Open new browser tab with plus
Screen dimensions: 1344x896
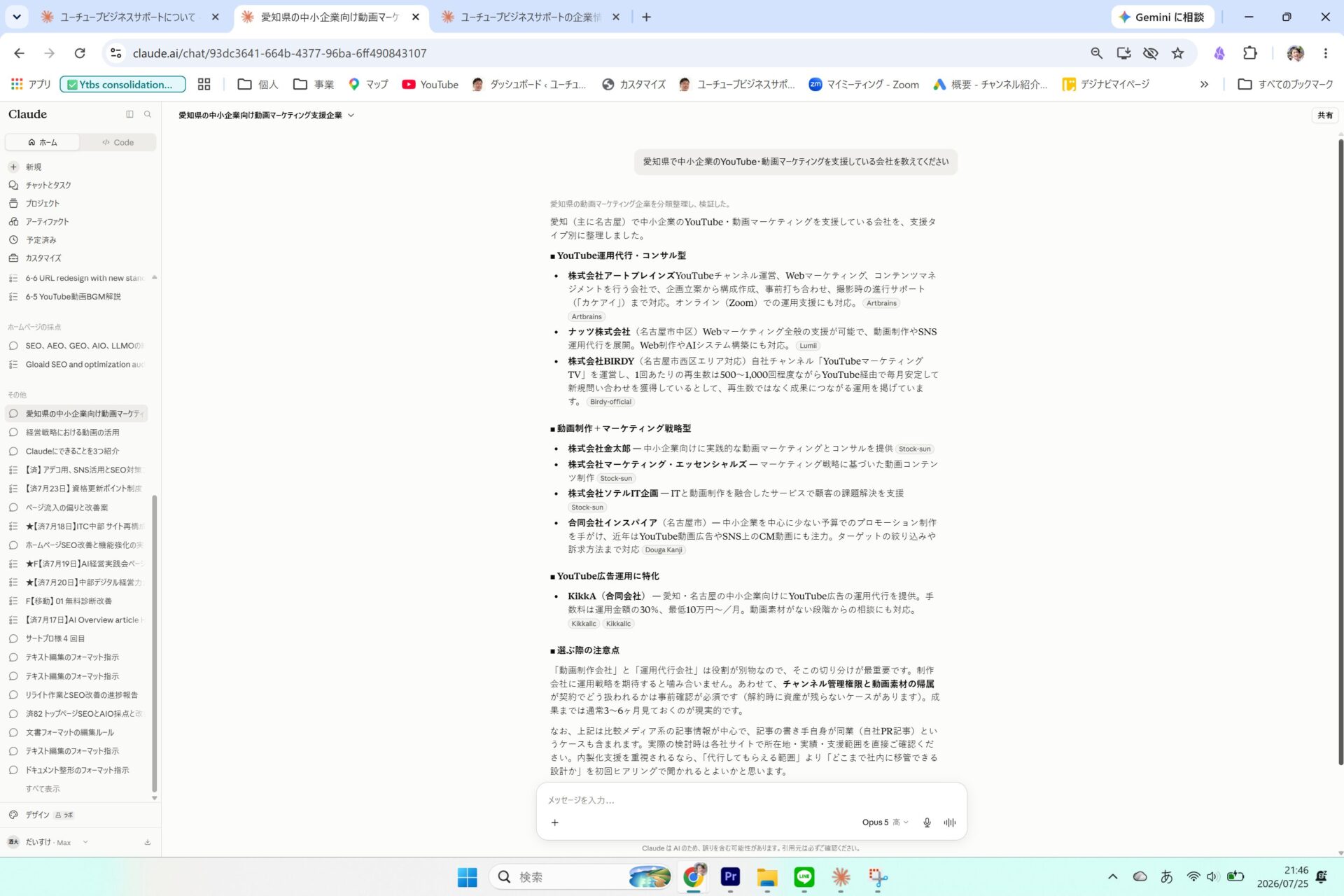click(x=646, y=17)
